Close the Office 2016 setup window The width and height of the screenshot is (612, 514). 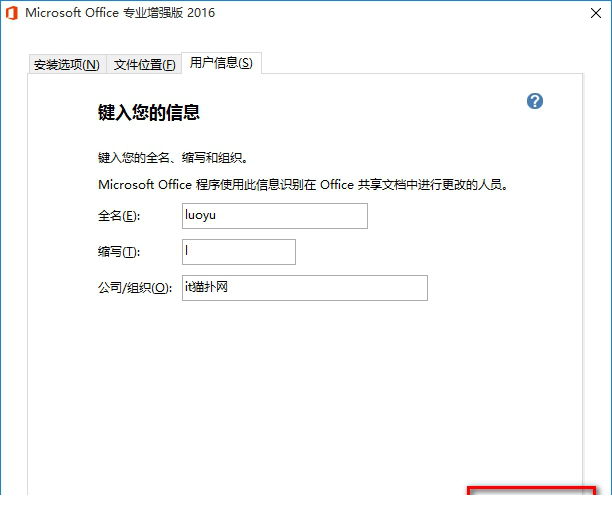coord(596,13)
